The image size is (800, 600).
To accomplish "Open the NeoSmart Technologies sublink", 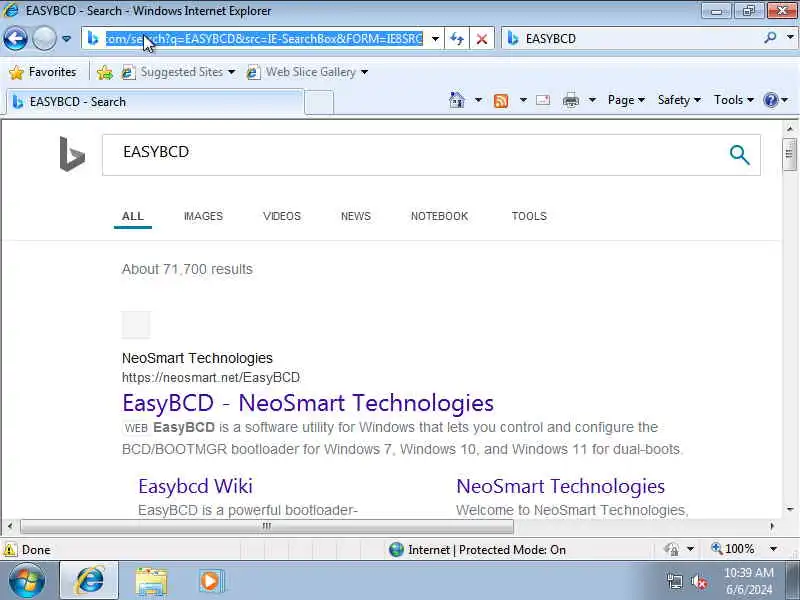I will click(560, 486).
